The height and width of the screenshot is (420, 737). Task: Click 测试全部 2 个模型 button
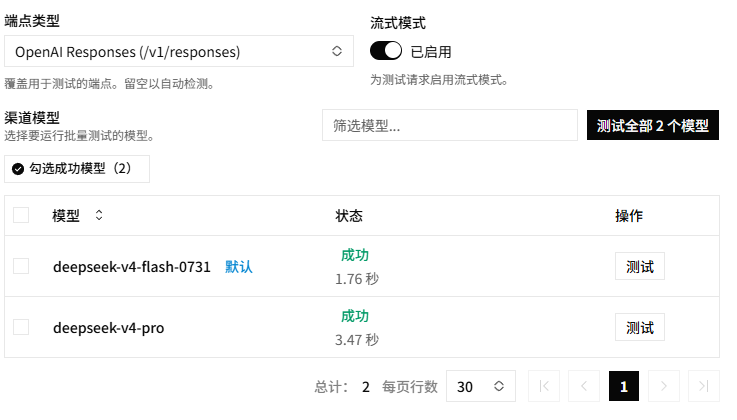click(653, 125)
